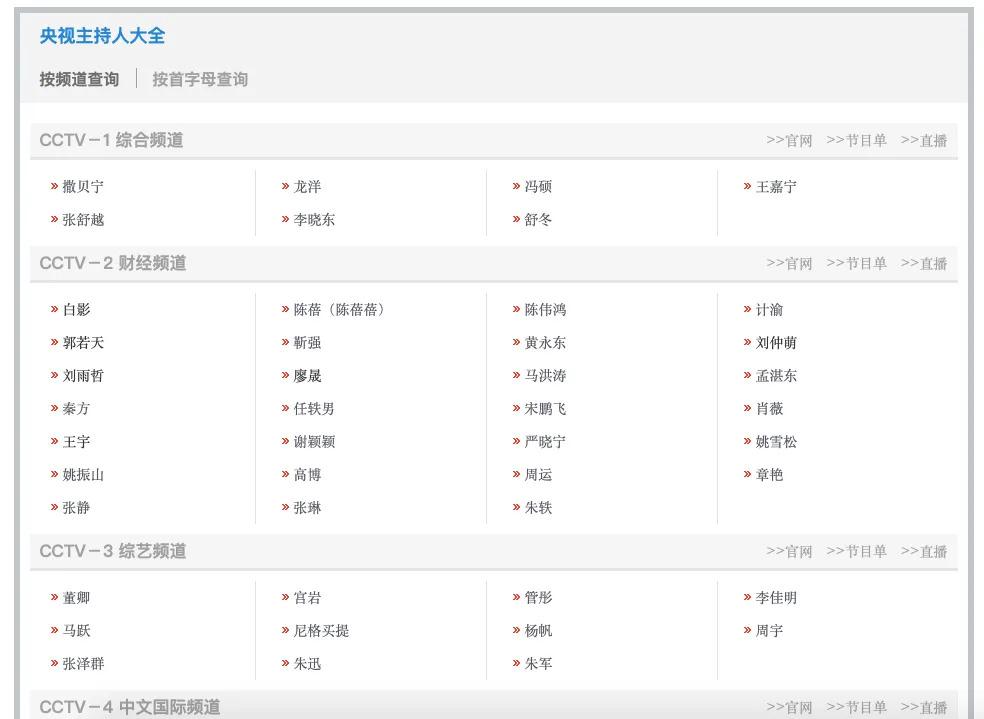The image size is (984, 719).
Task: Open host 龙洋's page
Action: tap(307, 186)
